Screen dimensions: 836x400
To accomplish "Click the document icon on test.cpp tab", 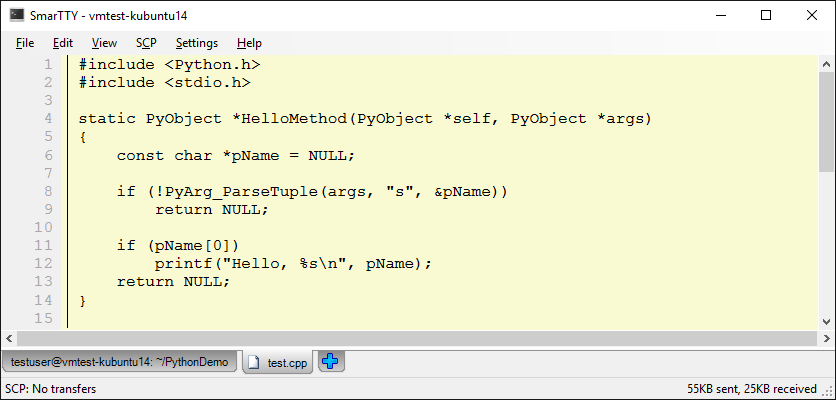I will 254,362.
